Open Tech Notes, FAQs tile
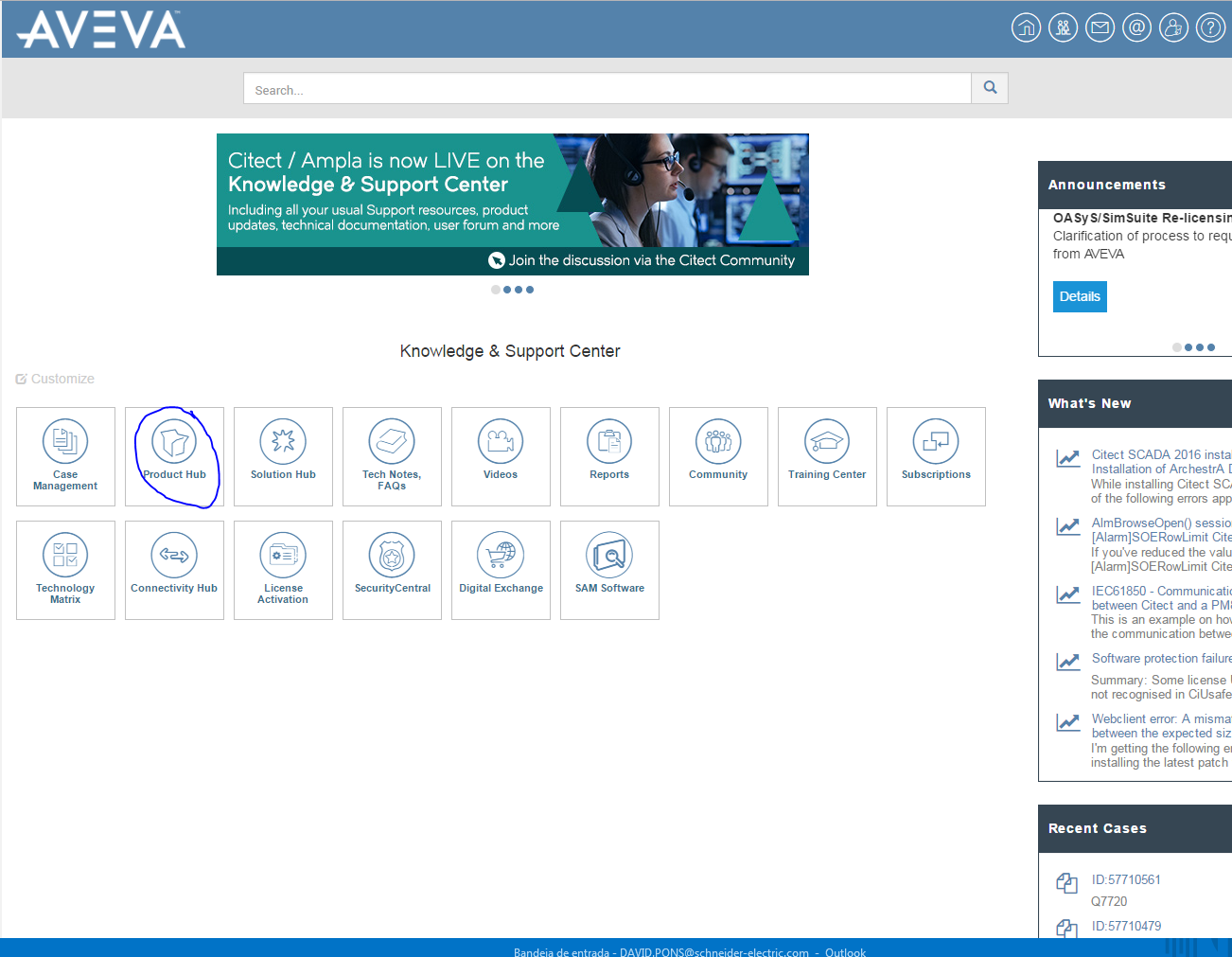Image resolution: width=1232 pixels, height=957 pixels. tap(392, 456)
